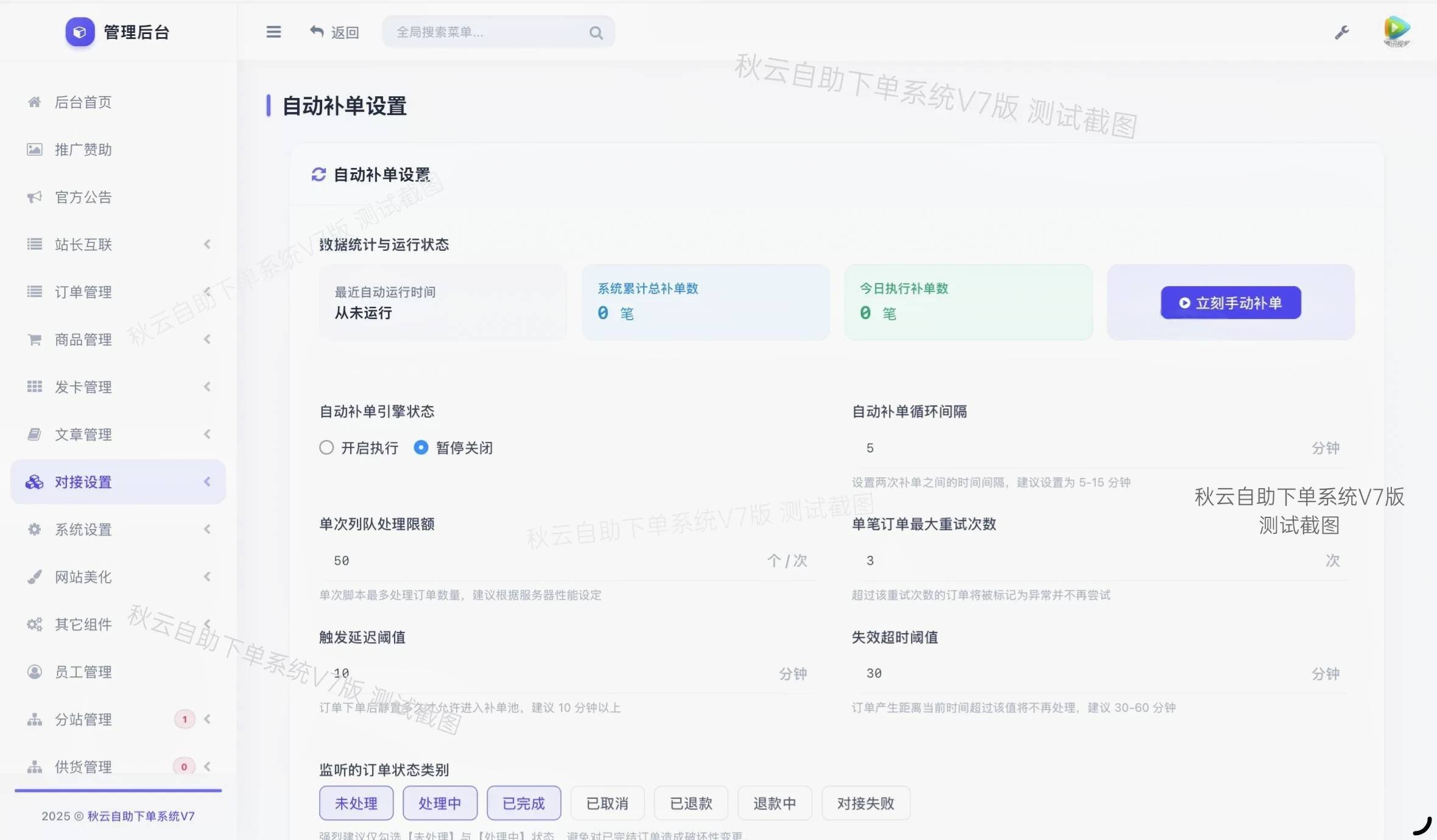Screen dimensions: 1437x840
Task: Toggle the 处理中 status chip
Action: [x=440, y=803]
